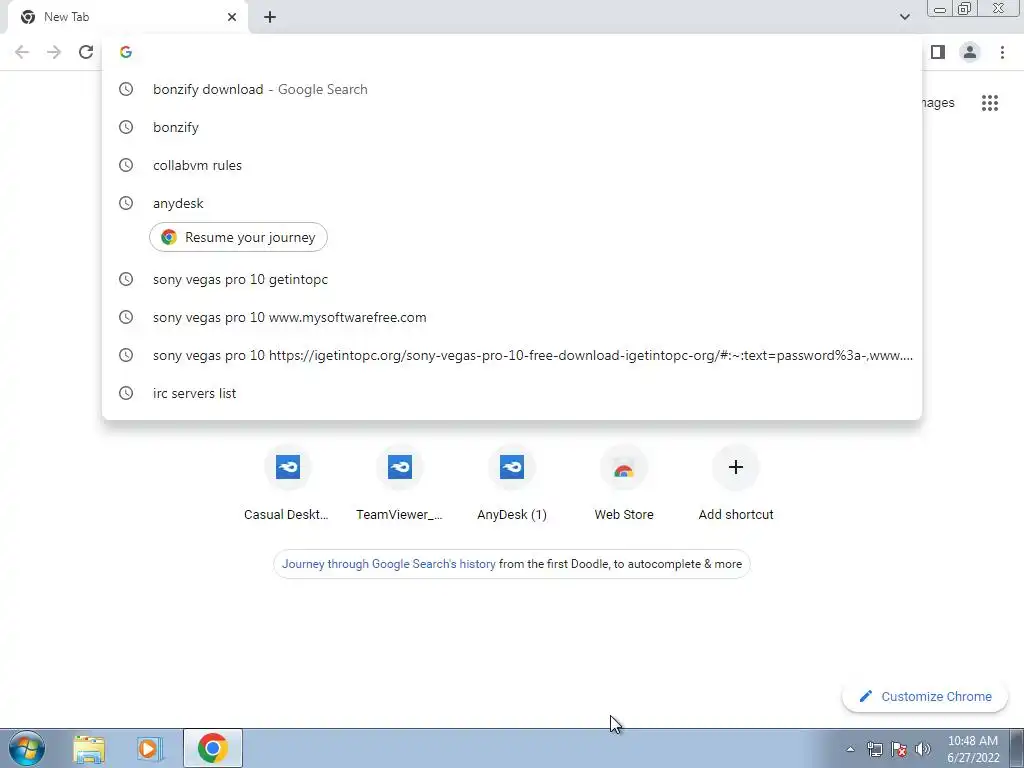Click the Resume your journey chip

tap(238, 237)
